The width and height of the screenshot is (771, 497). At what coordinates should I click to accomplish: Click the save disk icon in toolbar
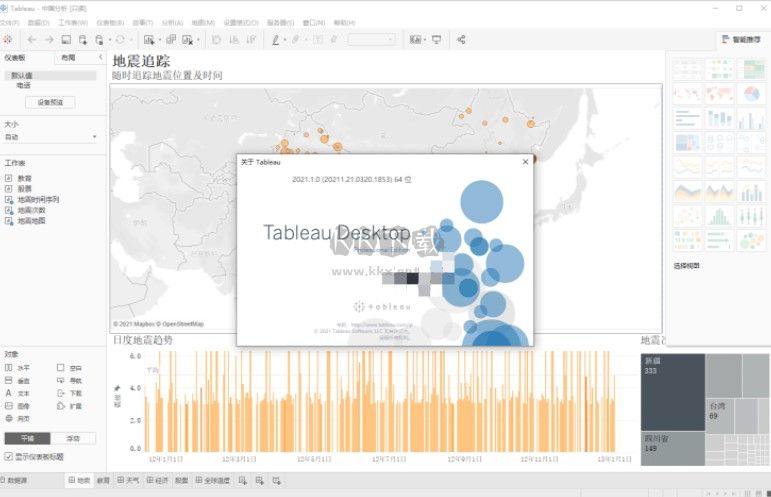tap(66, 39)
